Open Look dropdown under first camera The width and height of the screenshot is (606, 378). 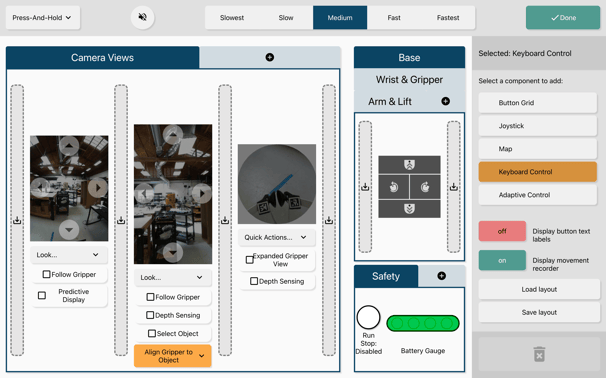pos(69,255)
